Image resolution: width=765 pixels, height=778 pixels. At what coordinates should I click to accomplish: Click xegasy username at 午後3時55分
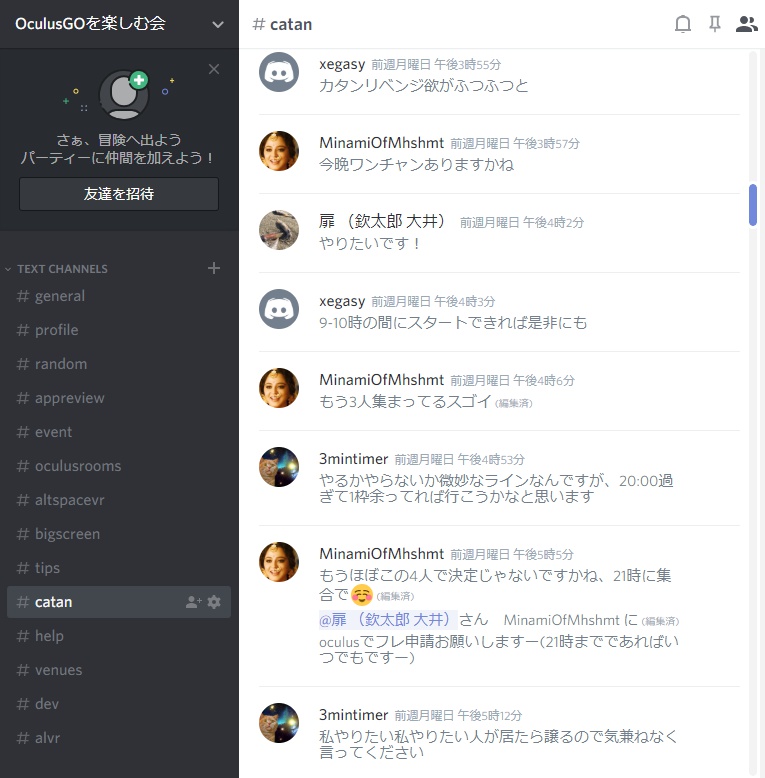pos(342,64)
